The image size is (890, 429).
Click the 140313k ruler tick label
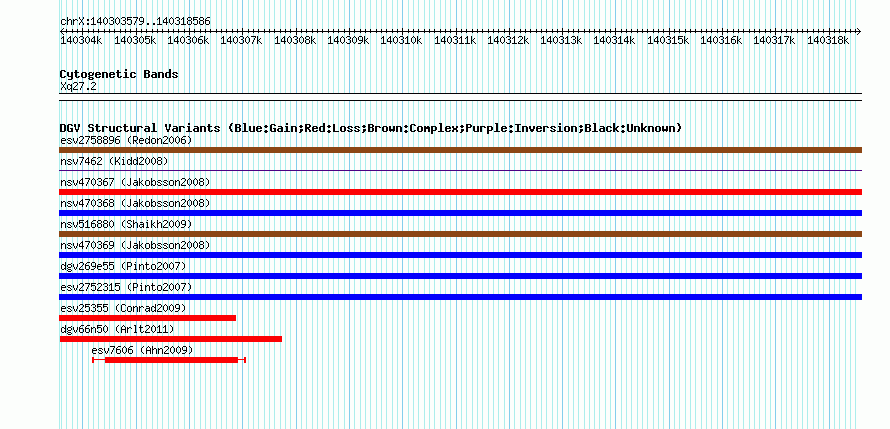click(x=561, y=40)
